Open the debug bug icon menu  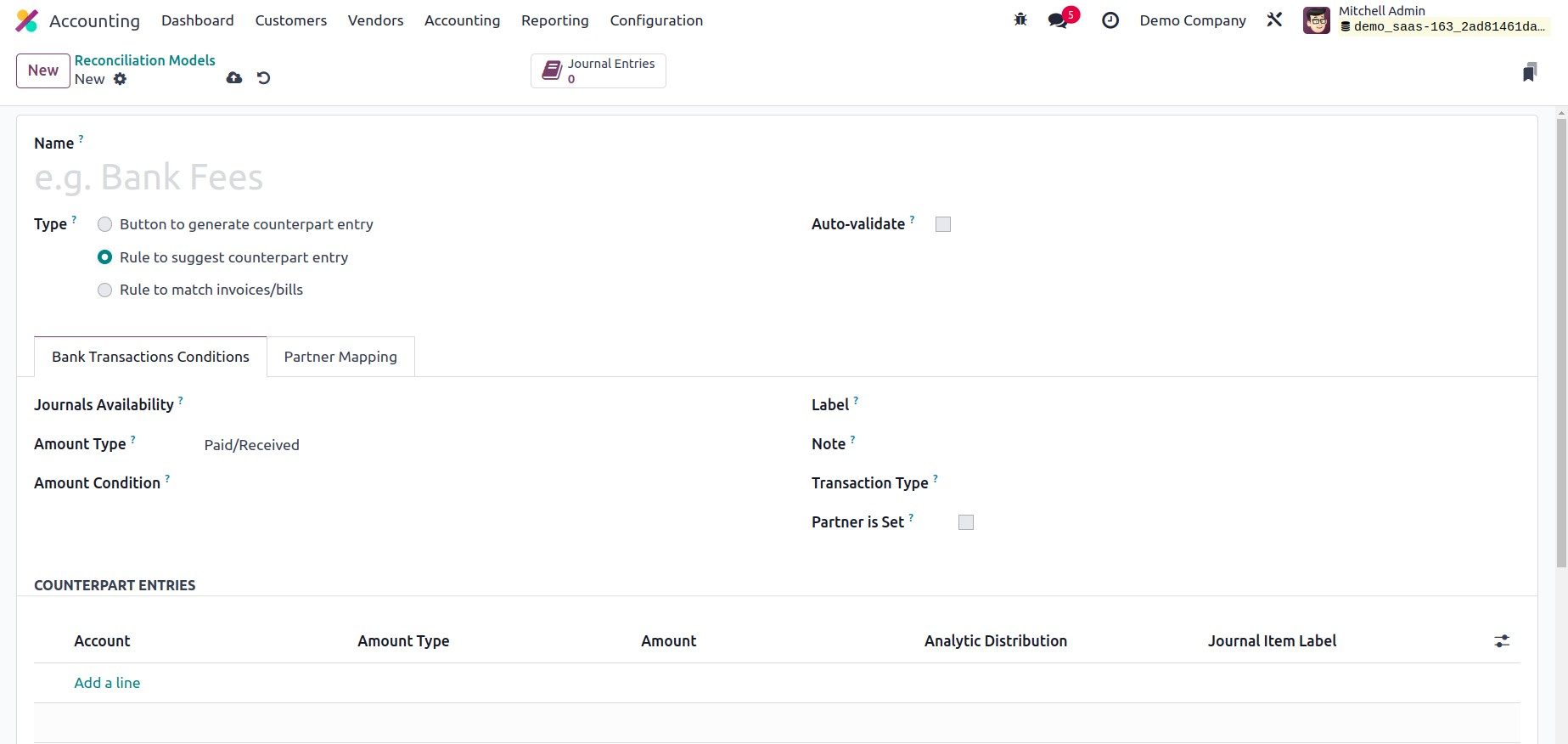point(1020,20)
